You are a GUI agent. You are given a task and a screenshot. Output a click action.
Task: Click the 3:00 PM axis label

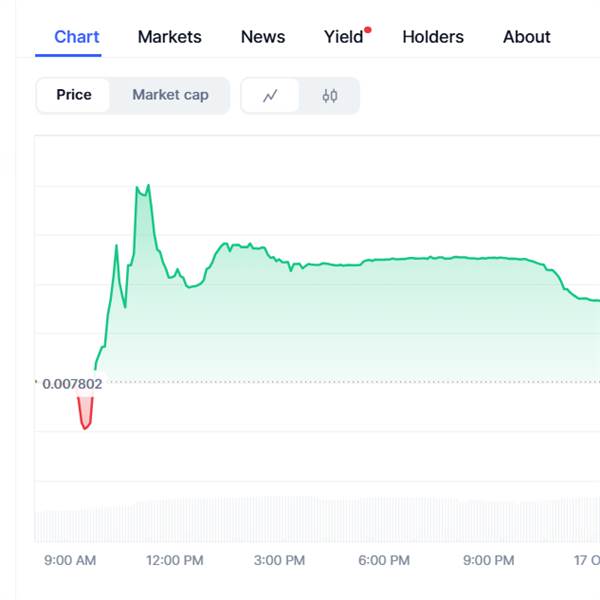pos(280,561)
